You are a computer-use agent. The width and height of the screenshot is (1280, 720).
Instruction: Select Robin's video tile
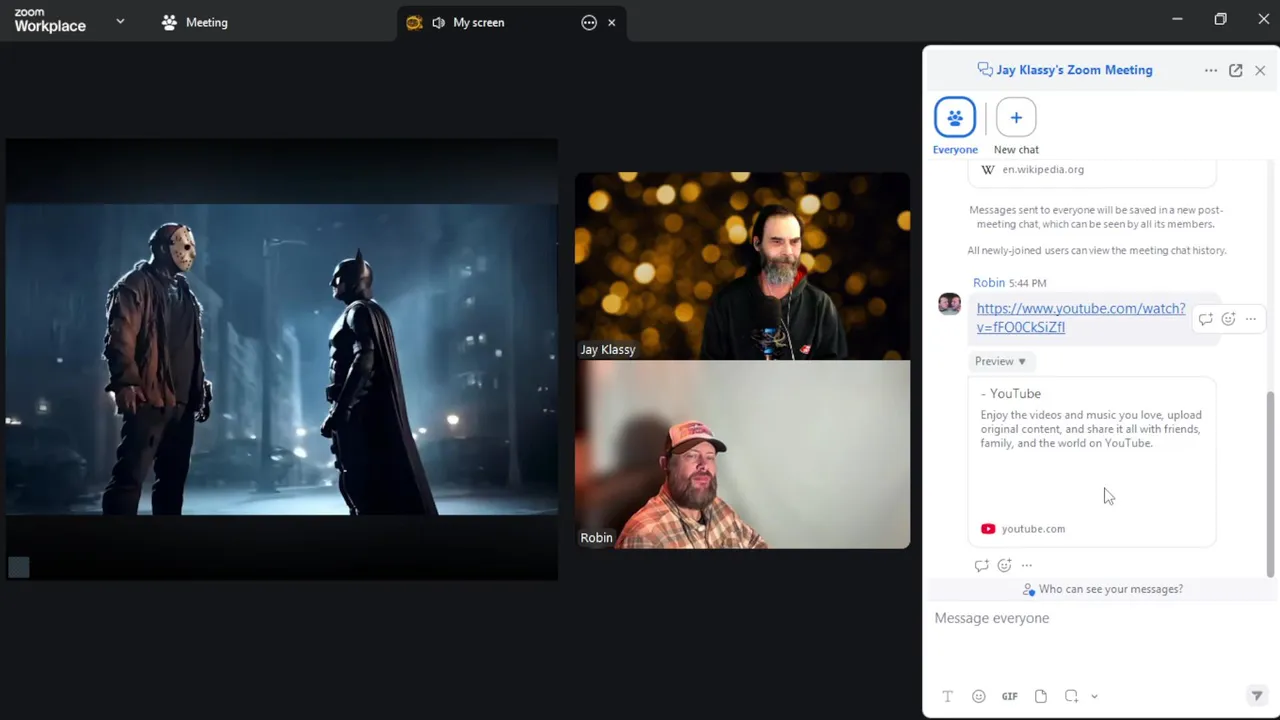(742, 454)
